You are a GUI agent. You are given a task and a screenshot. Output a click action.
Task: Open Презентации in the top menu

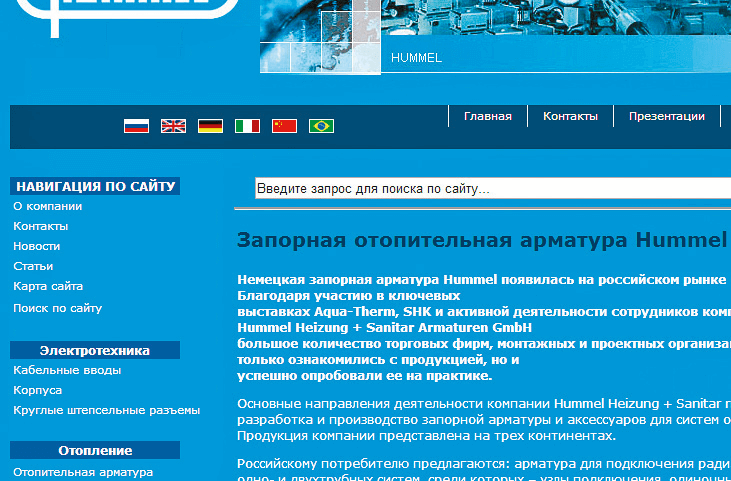click(667, 116)
